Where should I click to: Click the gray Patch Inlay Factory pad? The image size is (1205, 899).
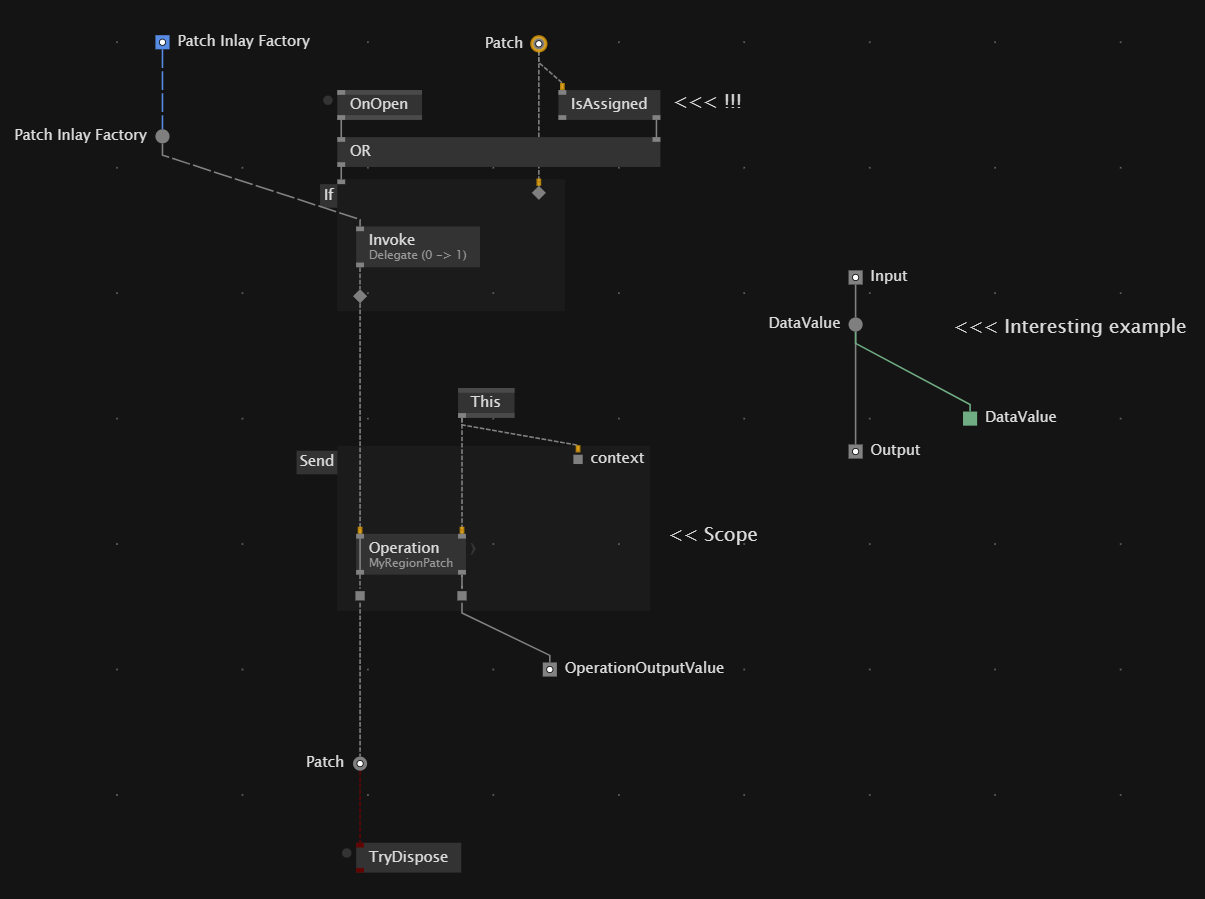tap(162, 136)
